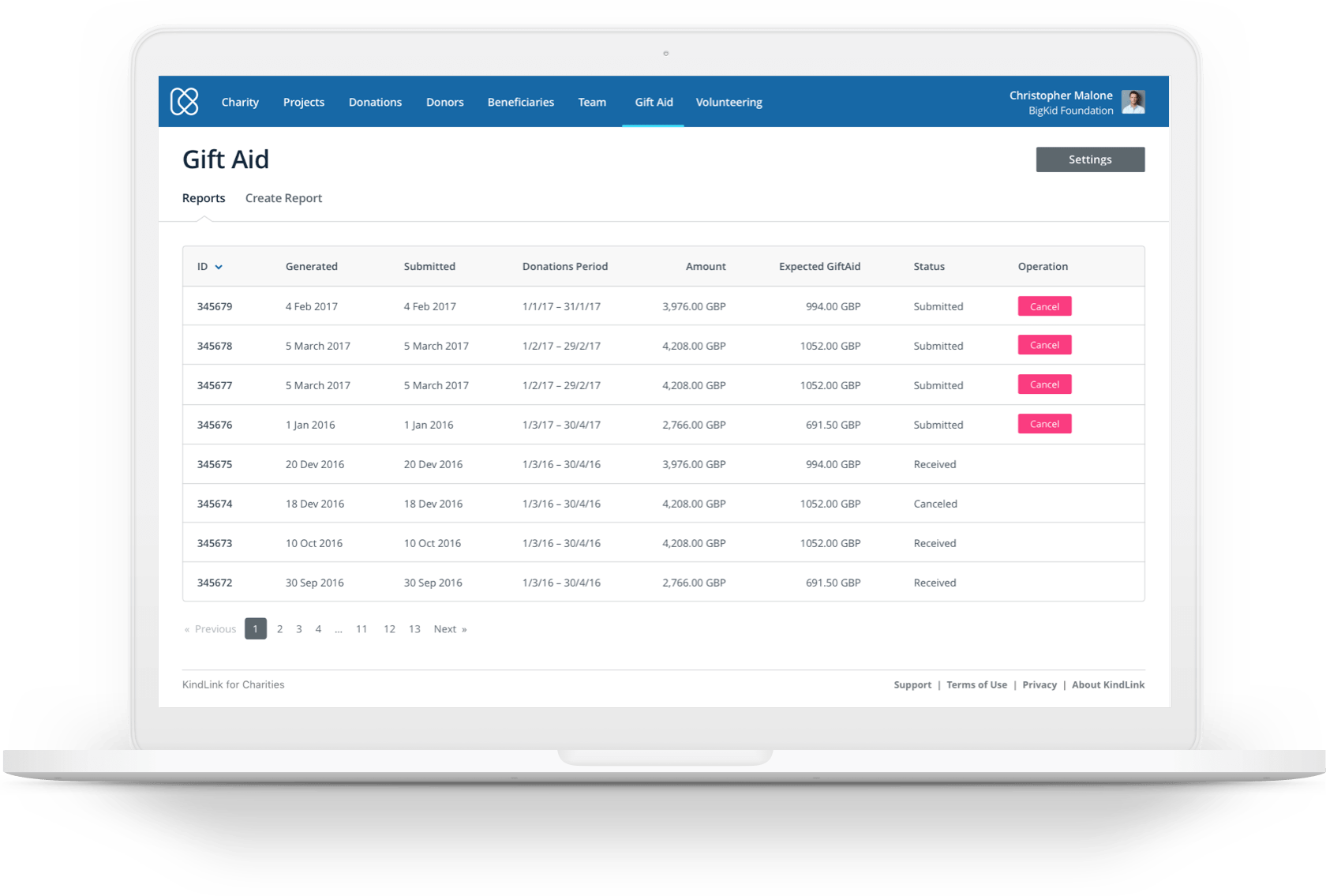The height and width of the screenshot is (896, 1326).
Task: Select the Gift Aid tab
Action: pyautogui.click(x=653, y=101)
